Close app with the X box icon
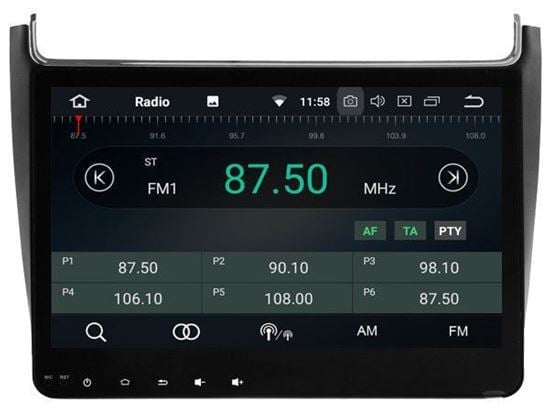This screenshot has height=412, width=550. point(404,101)
